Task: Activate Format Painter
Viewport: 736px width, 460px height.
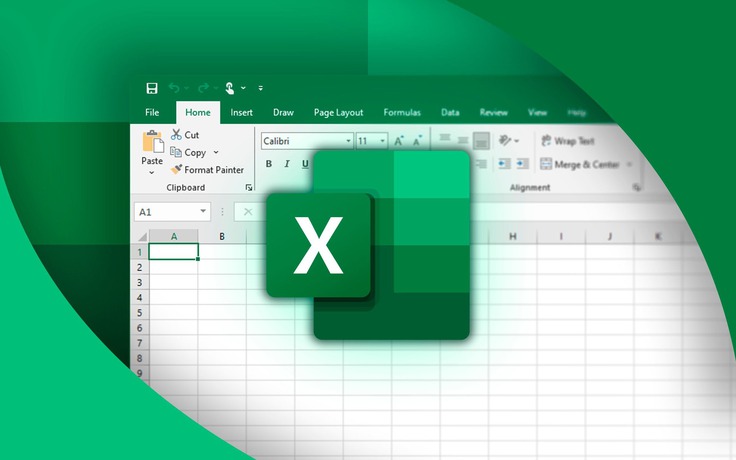Action: (207, 169)
